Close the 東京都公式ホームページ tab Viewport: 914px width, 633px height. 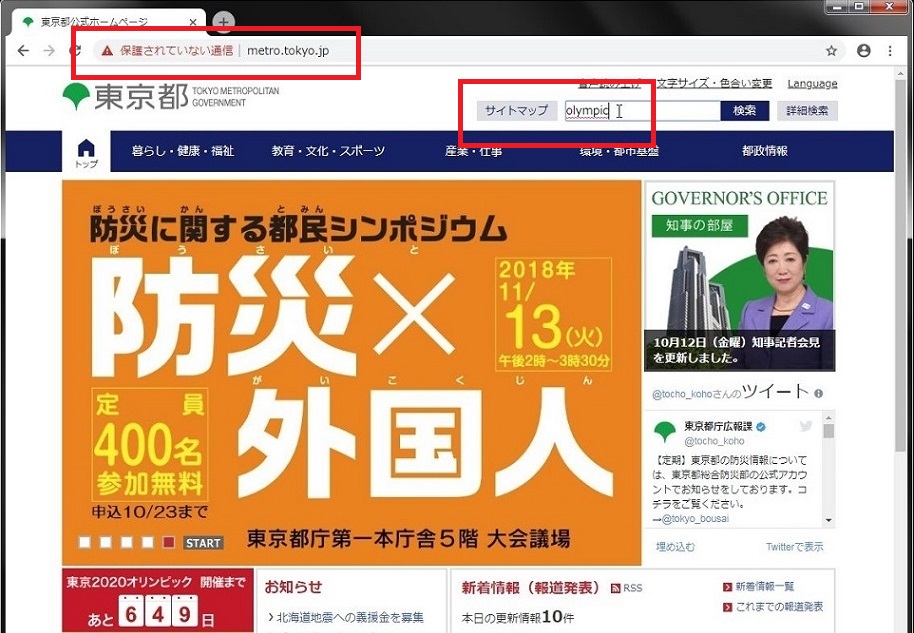point(193,22)
